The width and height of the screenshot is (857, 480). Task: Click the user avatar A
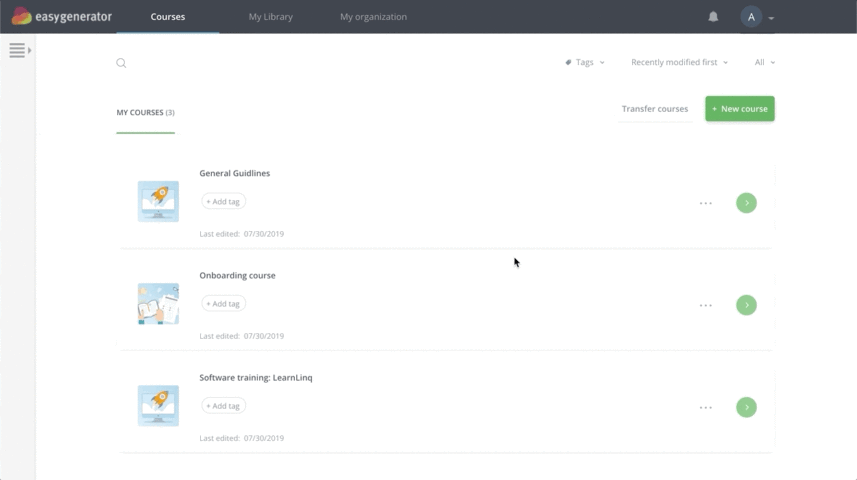tap(751, 17)
